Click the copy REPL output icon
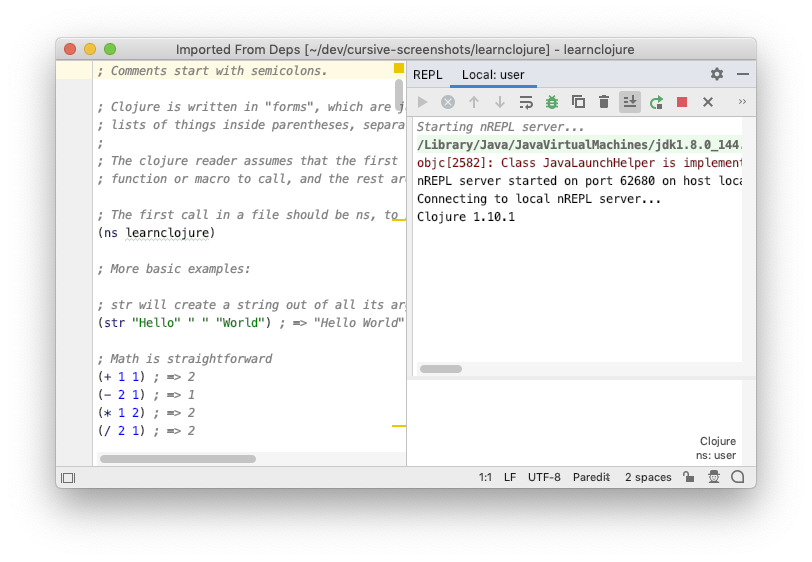The width and height of the screenshot is (812, 562). [x=578, y=102]
